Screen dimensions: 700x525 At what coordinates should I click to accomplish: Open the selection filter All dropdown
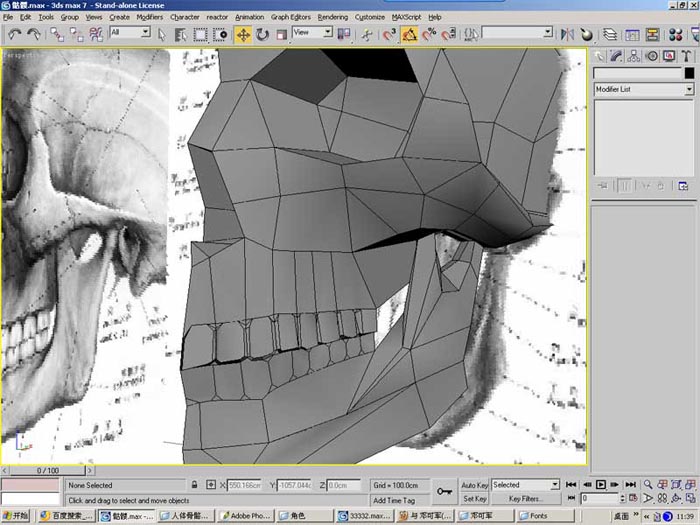[x=130, y=33]
